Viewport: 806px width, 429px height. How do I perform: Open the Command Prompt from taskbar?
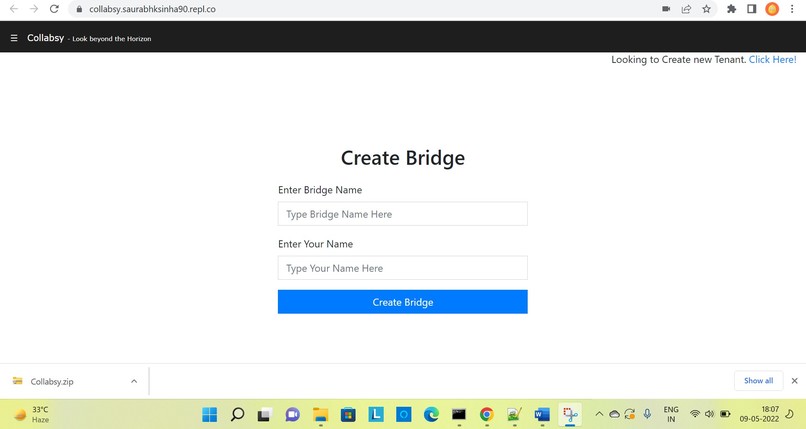pos(459,414)
